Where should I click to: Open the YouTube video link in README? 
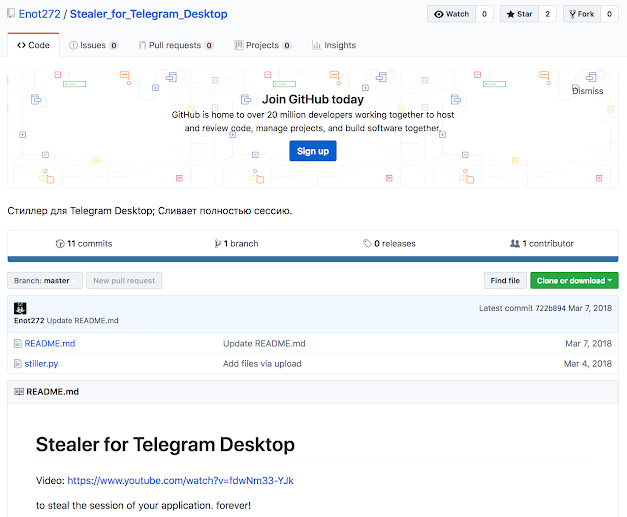[180, 481]
